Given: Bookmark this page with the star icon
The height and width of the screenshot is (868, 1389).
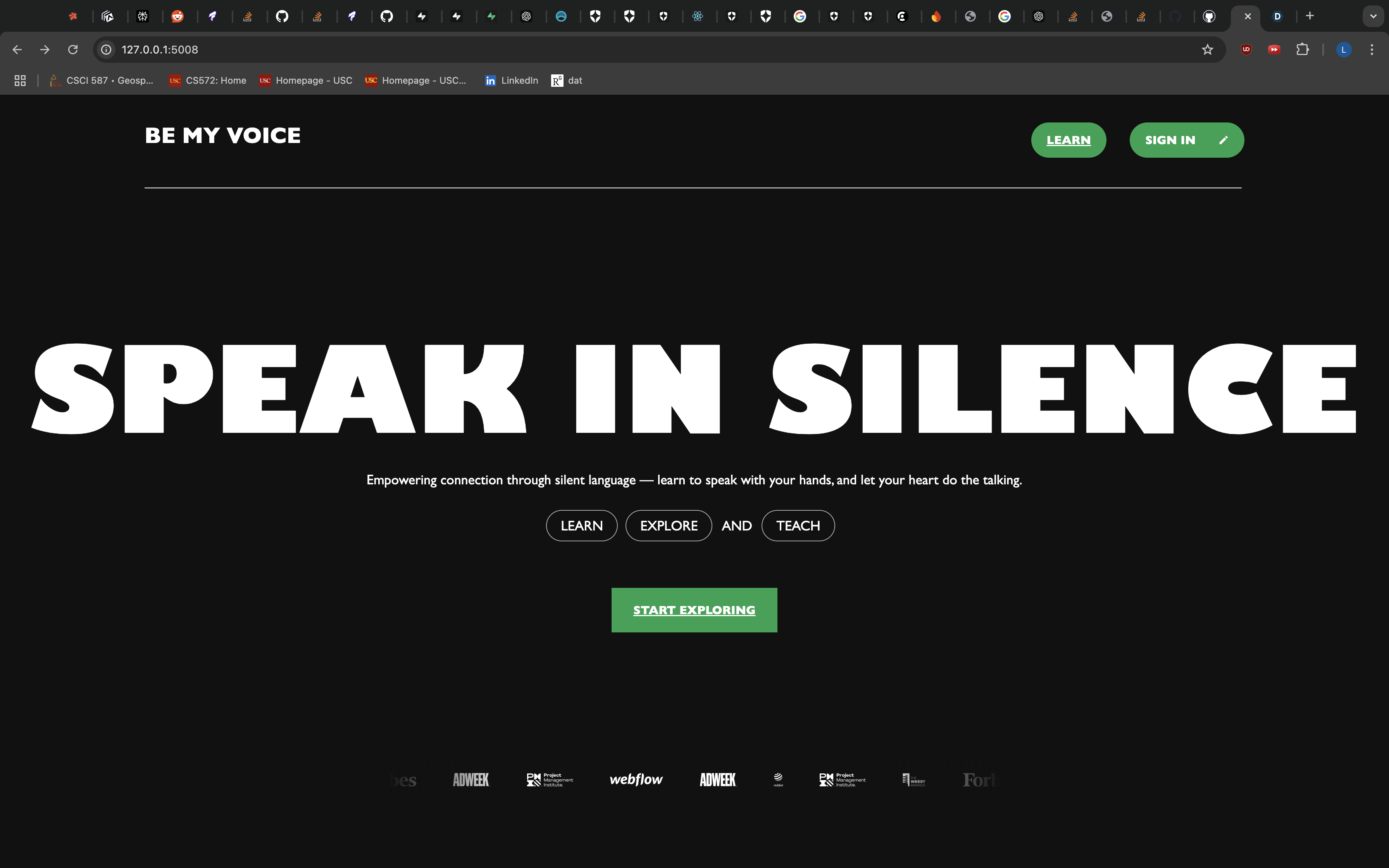Looking at the screenshot, I should (x=1208, y=50).
